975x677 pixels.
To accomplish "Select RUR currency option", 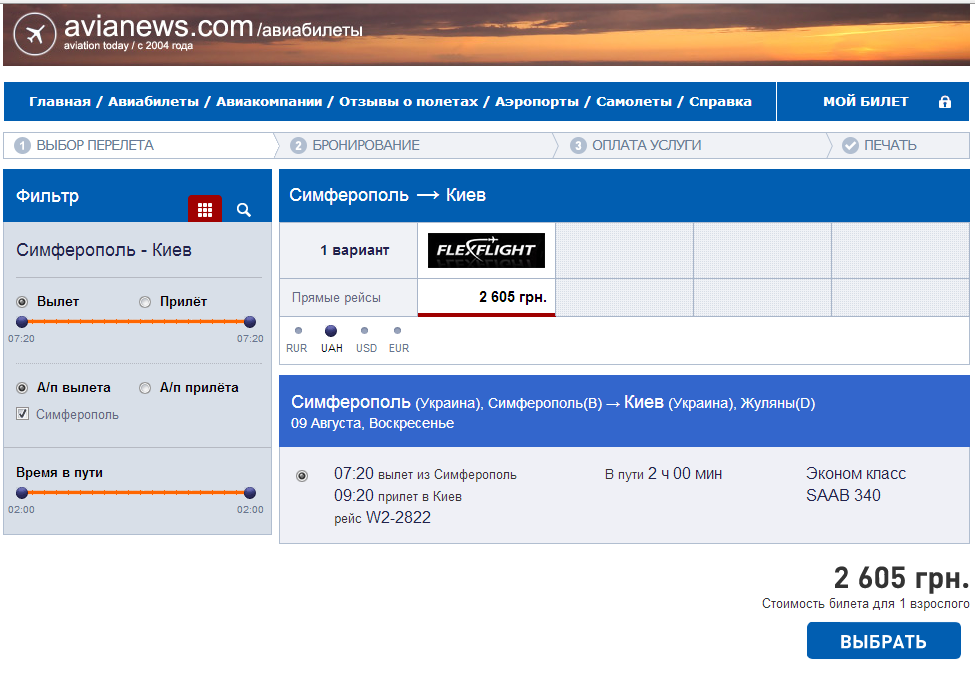I will click(x=297, y=331).
